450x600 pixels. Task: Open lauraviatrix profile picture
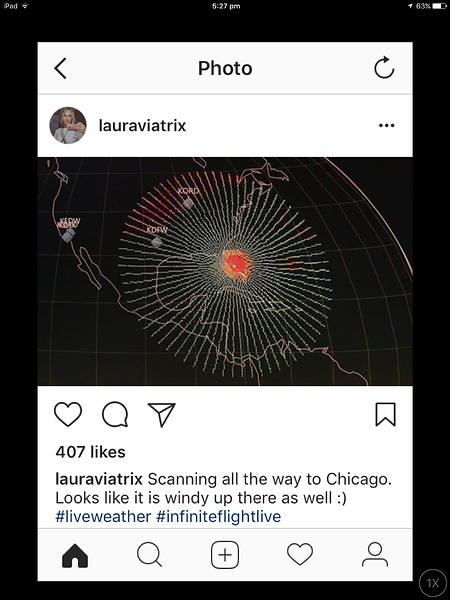68,125
